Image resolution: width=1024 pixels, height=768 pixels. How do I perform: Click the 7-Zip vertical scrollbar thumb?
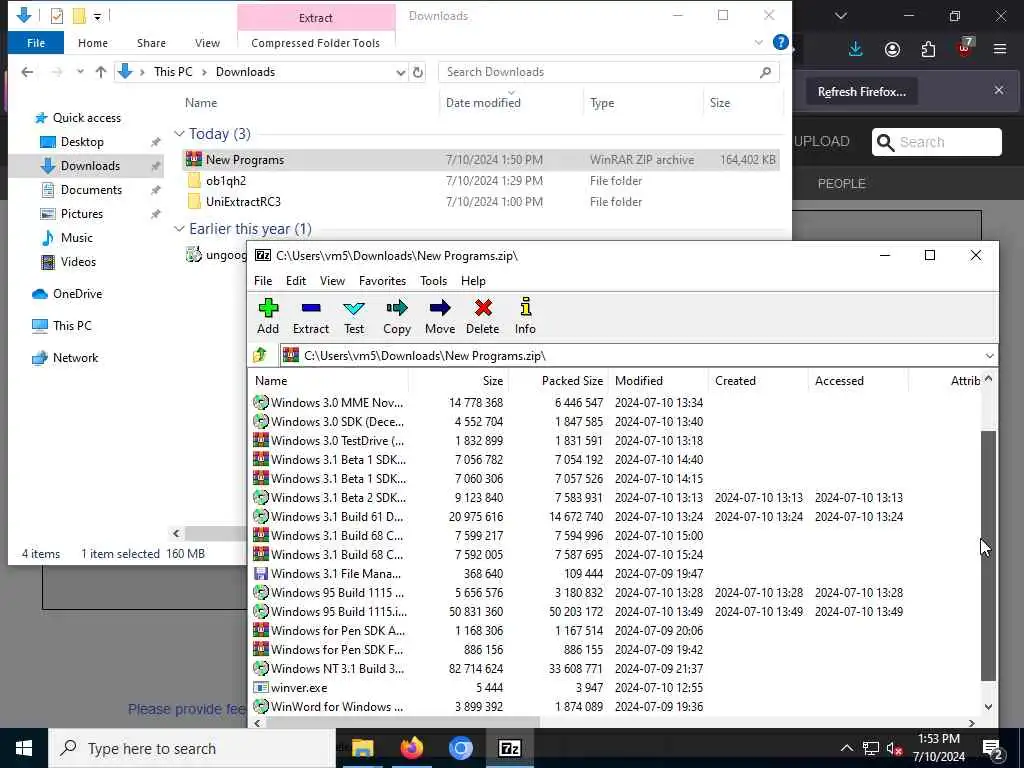(988, 556)
